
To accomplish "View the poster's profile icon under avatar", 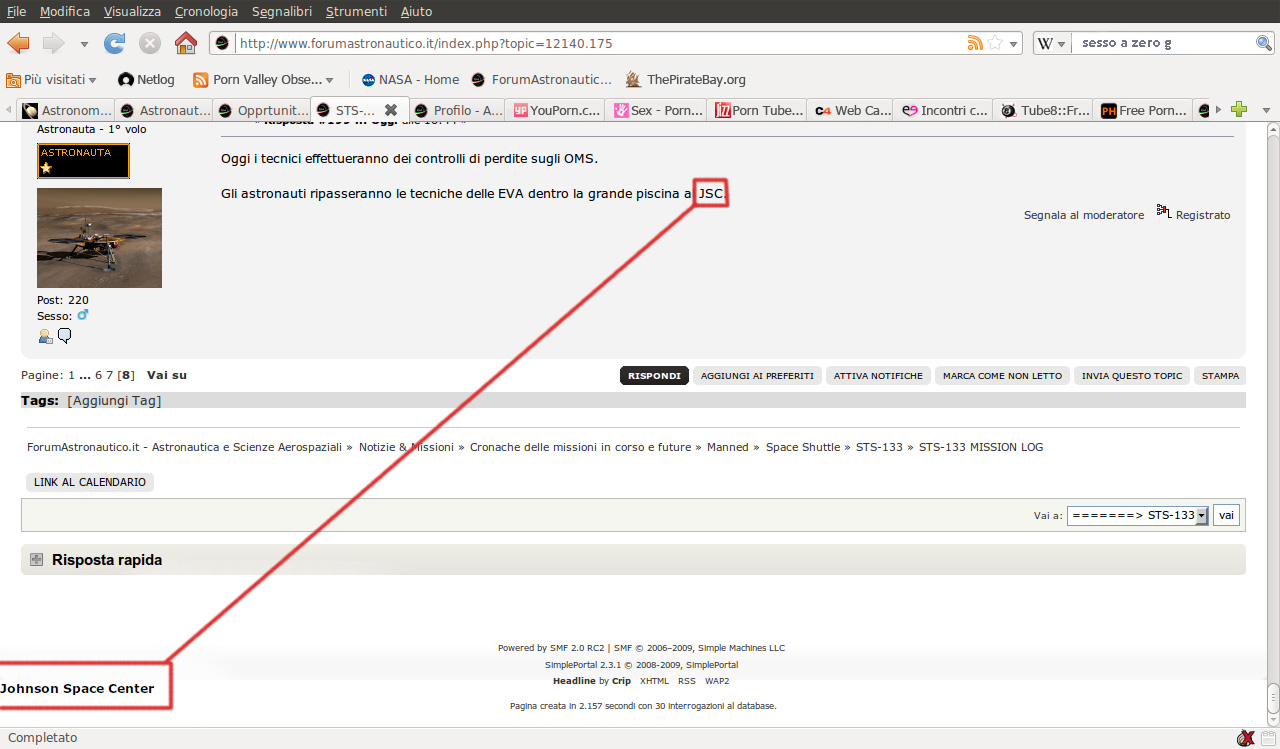I will 45,336.
